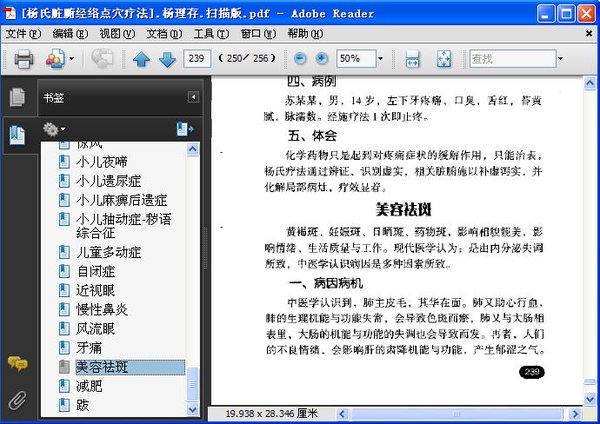
Task: Select the 跛 bookmark
Action: pos(82,405)
